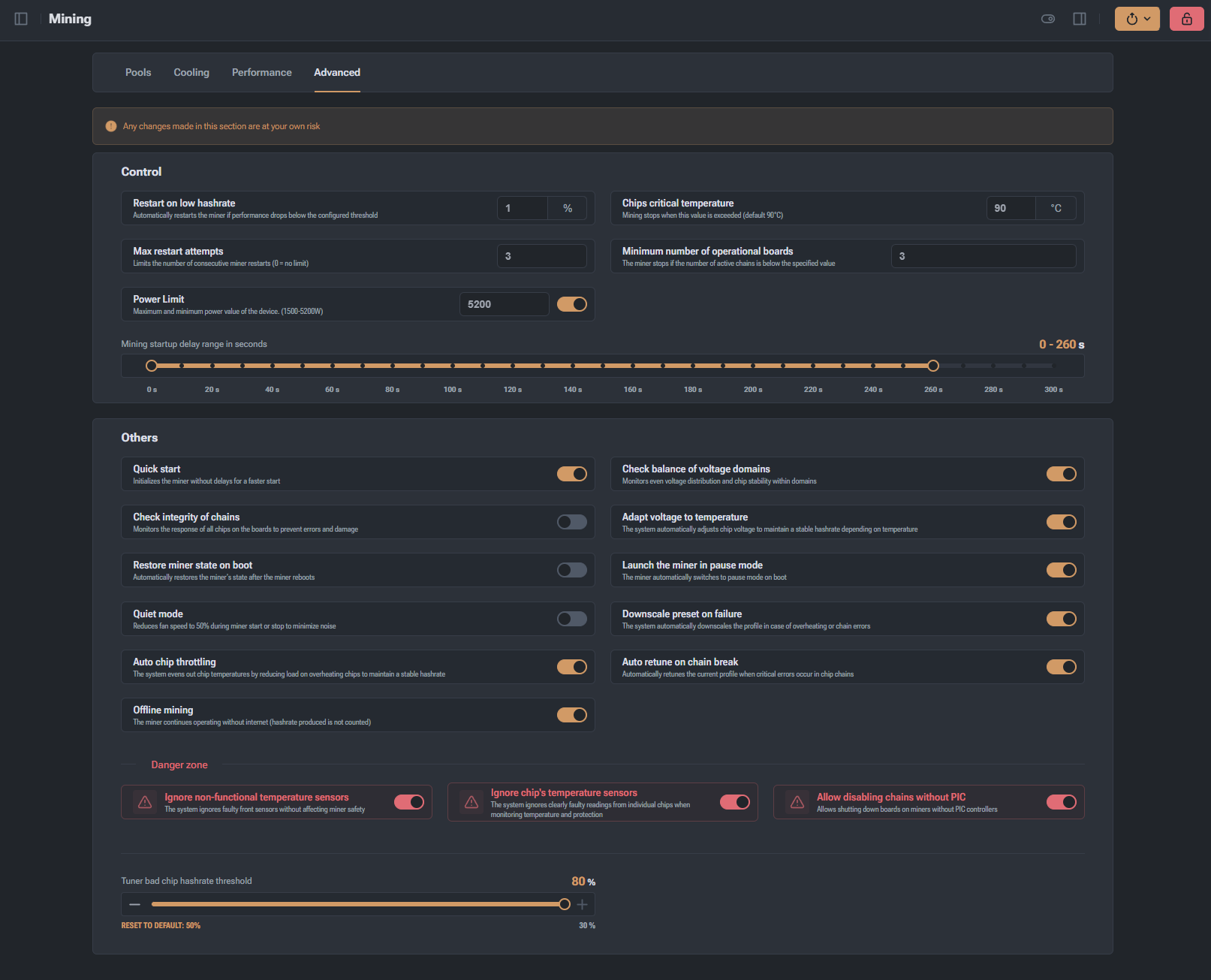Click the warning icon in the risk banner

[111, 126]
